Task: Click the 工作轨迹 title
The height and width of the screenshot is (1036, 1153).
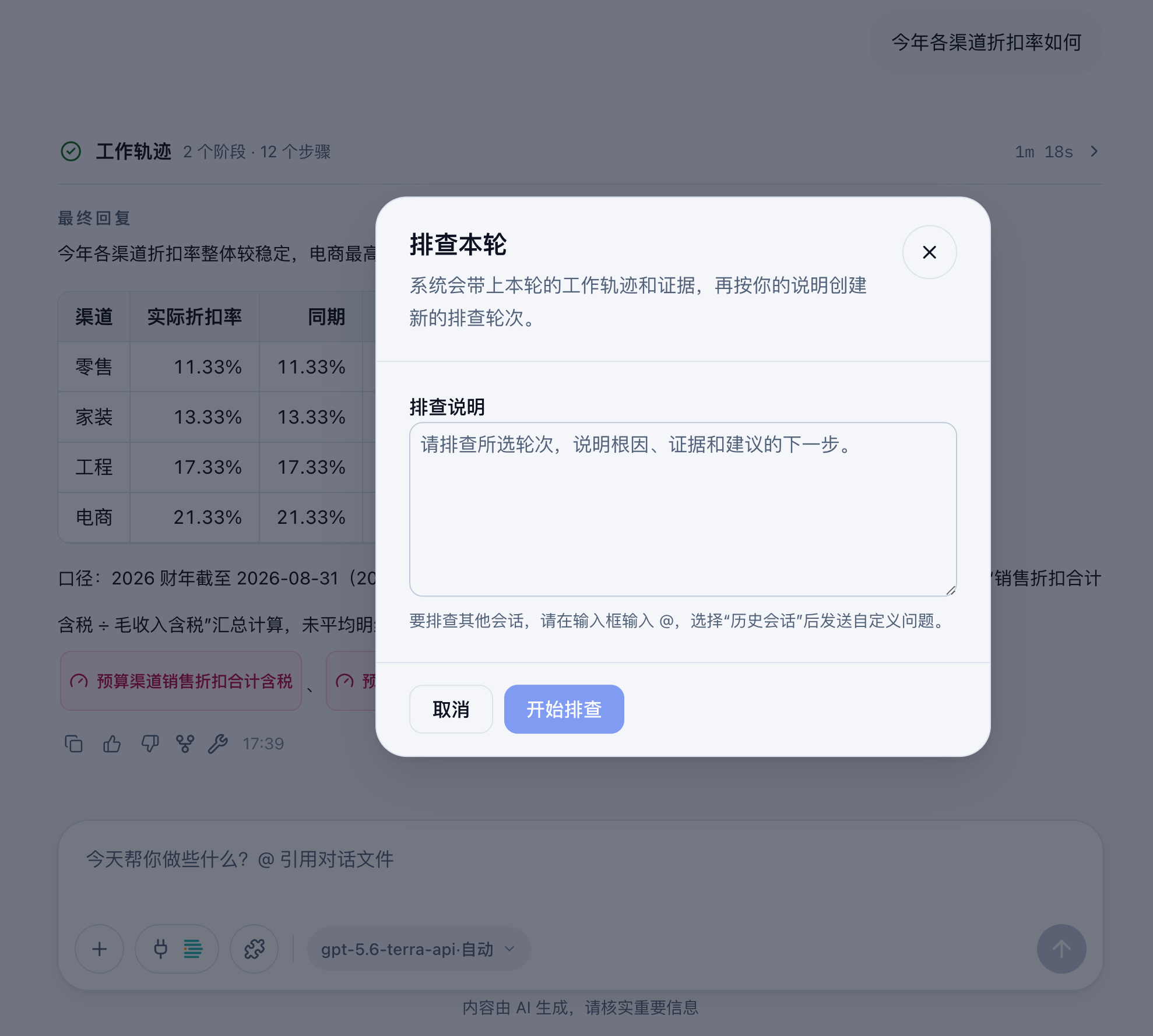Action: point(133,151)
